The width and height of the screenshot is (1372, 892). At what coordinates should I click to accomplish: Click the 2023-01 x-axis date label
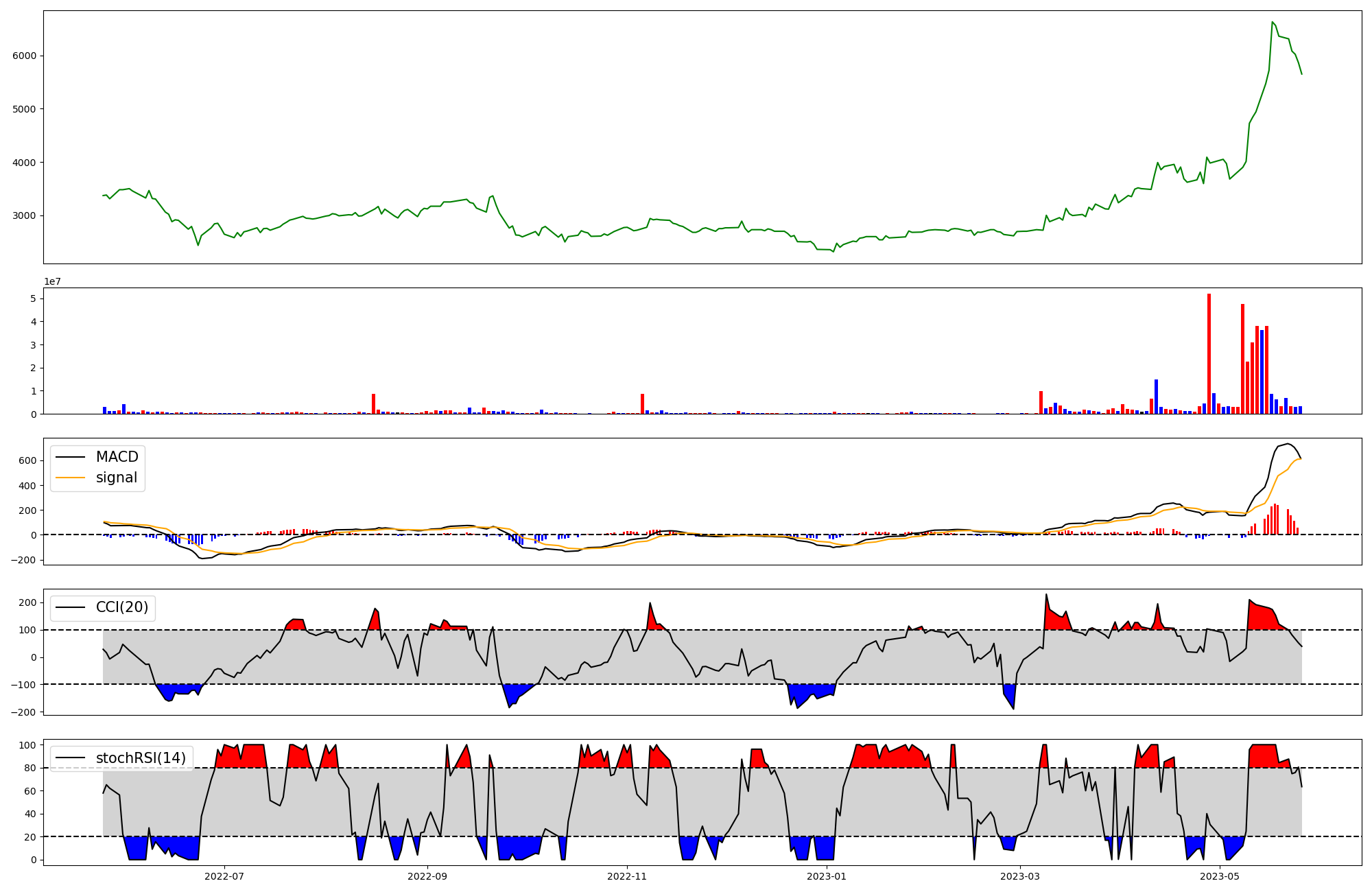point(827,876)
